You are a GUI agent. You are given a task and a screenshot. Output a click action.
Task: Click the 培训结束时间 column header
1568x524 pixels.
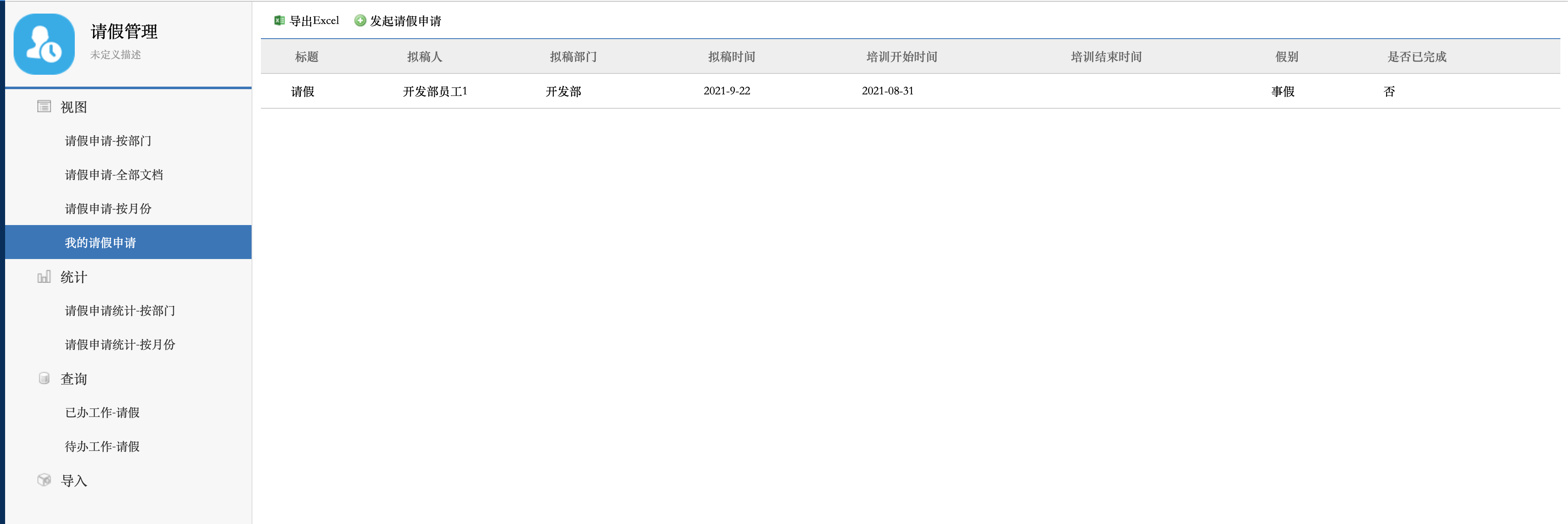pos(1106,56)
